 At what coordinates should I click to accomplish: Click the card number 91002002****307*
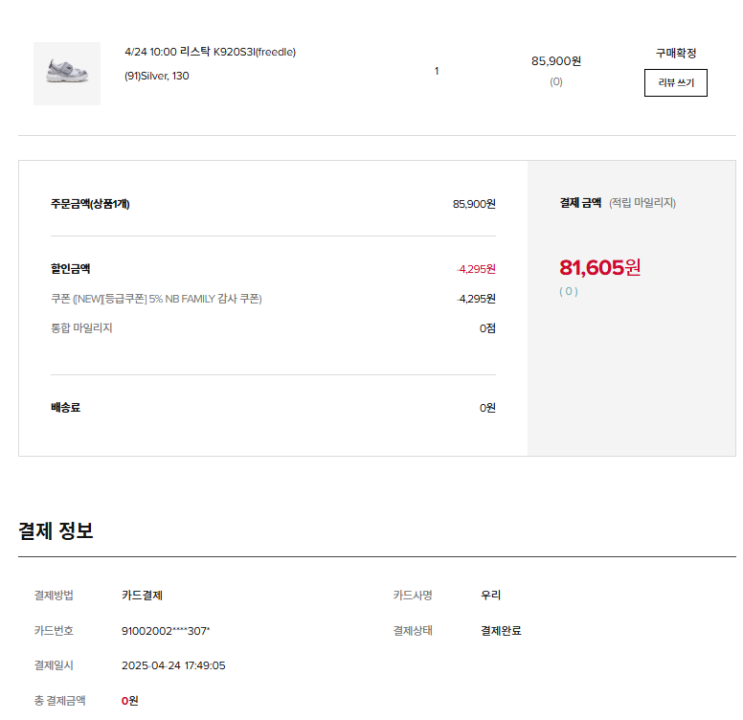pos(166,631)
